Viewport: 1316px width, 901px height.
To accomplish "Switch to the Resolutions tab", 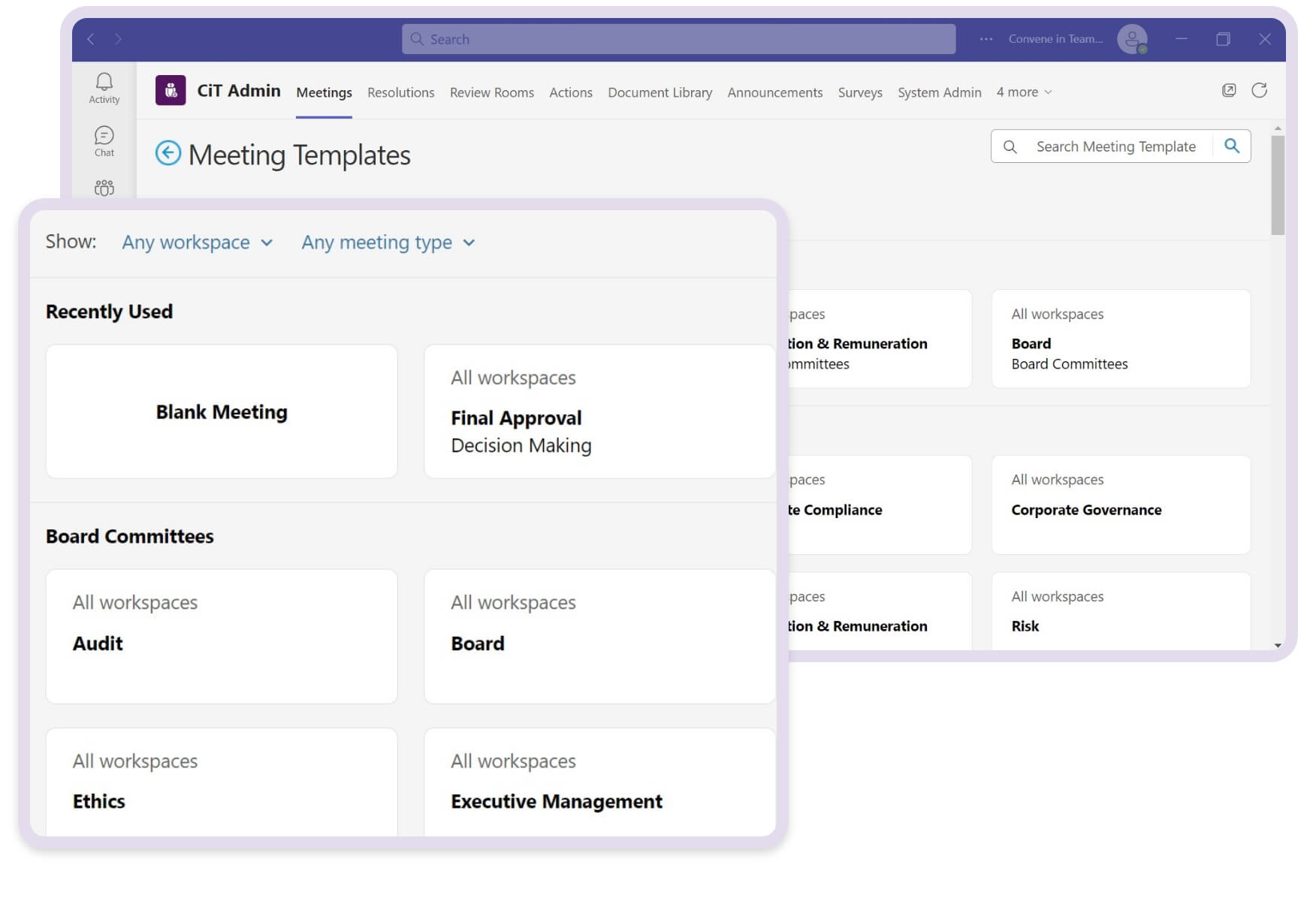I will tap(400, 92).
